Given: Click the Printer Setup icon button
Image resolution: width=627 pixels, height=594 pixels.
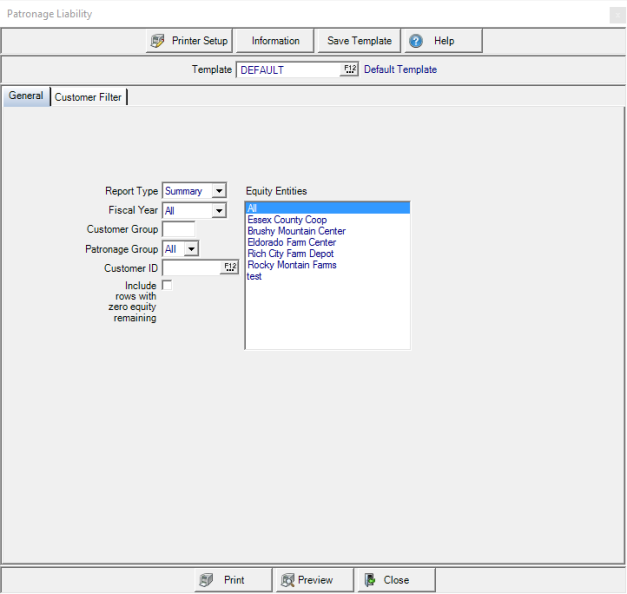Looking at the screenshot, I should [x=158, y=41].
